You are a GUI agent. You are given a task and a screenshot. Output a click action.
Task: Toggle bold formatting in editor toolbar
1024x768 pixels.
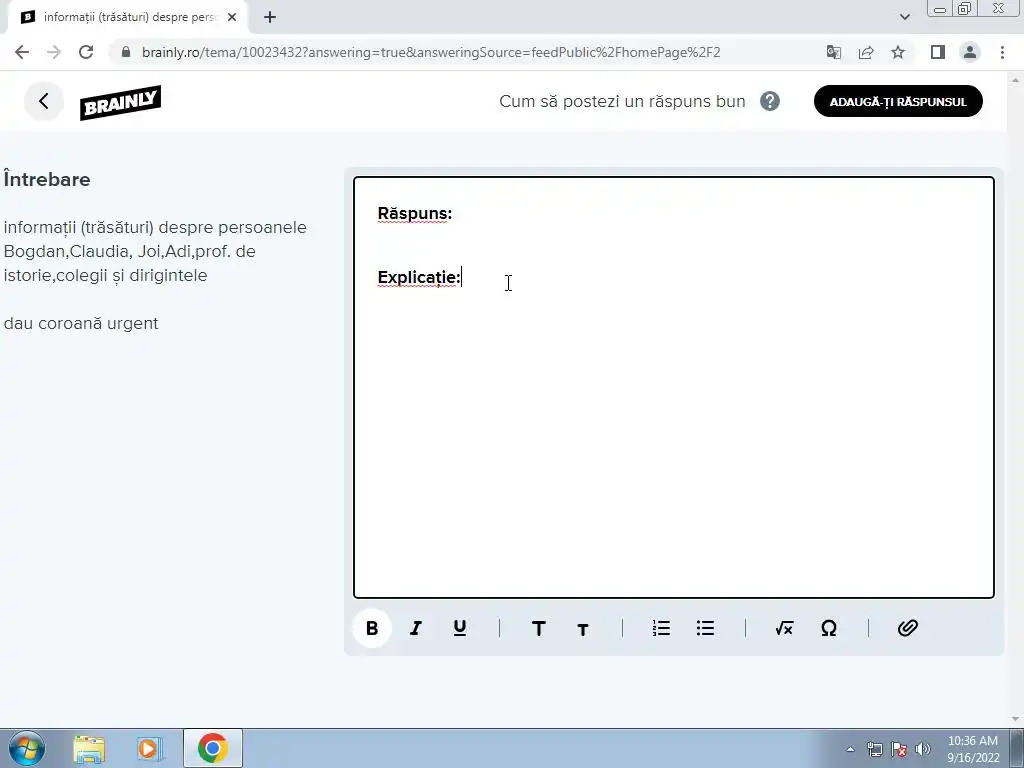(372, 628)
